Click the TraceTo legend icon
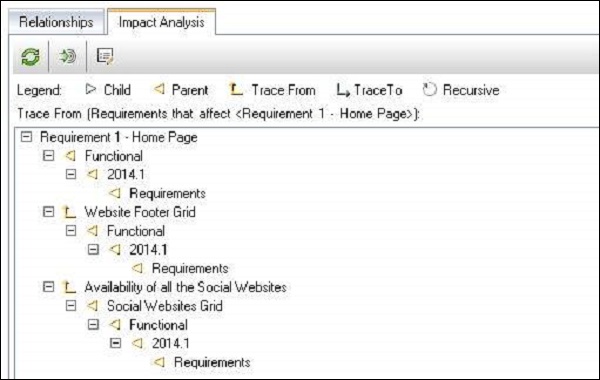The width and height of the screenshot is (600, 380). (343, 90)
